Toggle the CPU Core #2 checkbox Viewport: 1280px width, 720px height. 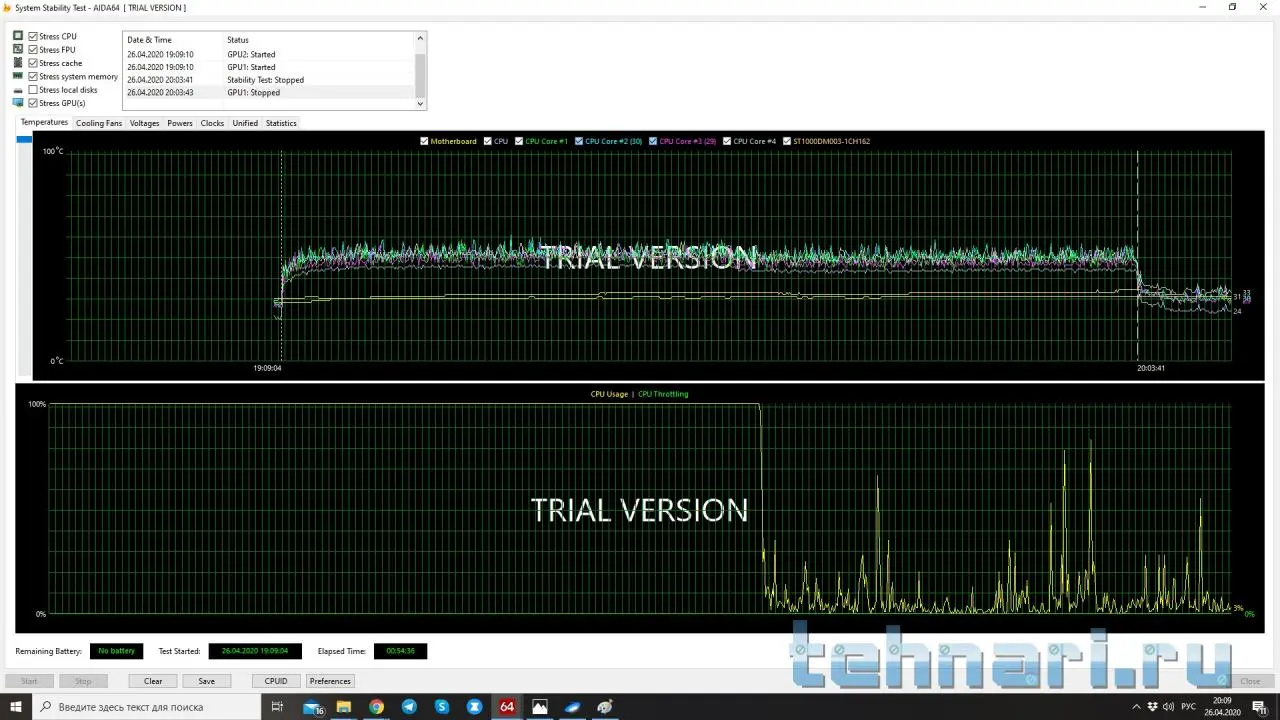[x=579, y=141]
